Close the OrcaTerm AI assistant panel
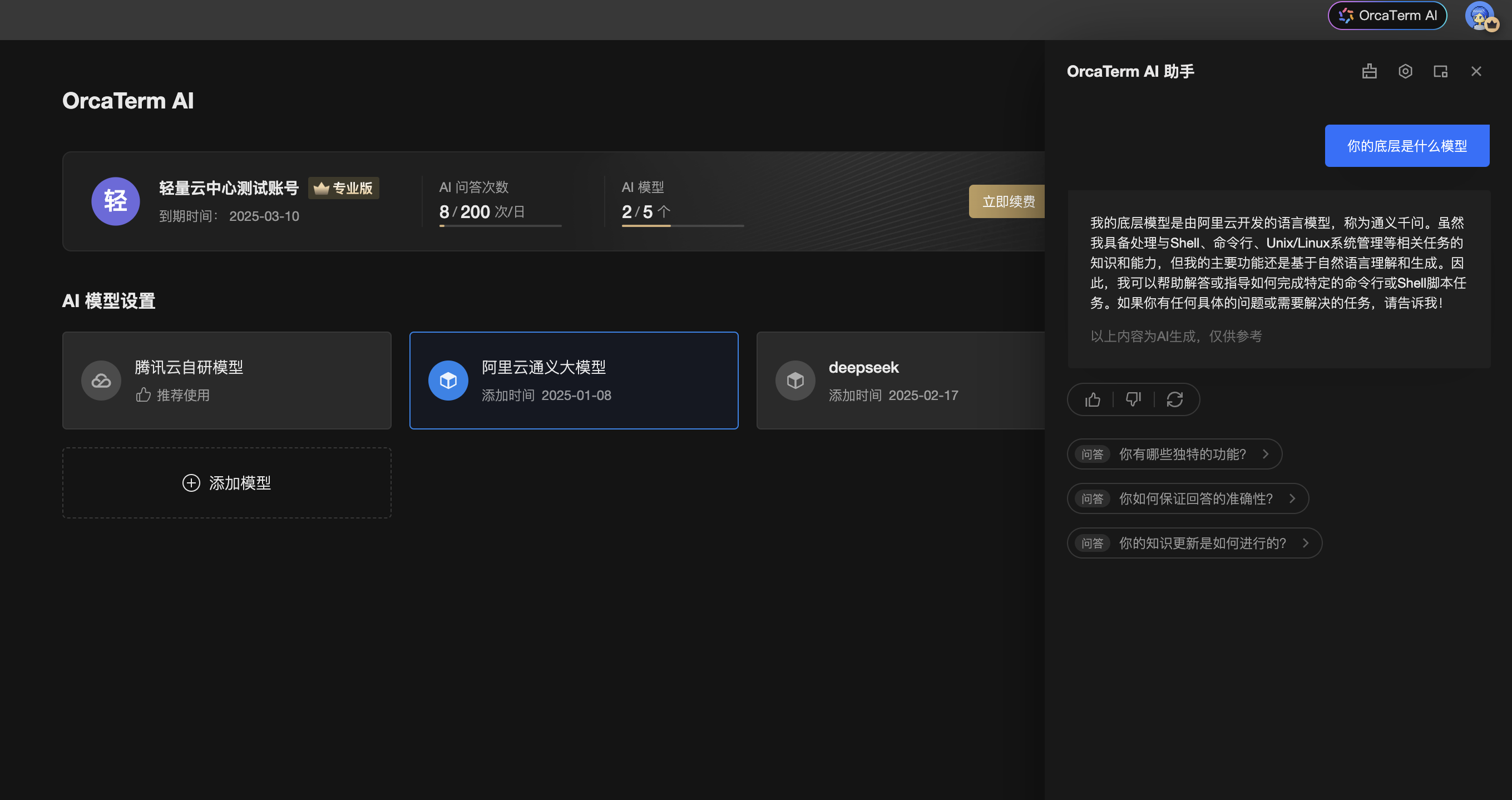Image resolution: width=1512 pixels, height=800 pixels. click(x=1476, y=71)
